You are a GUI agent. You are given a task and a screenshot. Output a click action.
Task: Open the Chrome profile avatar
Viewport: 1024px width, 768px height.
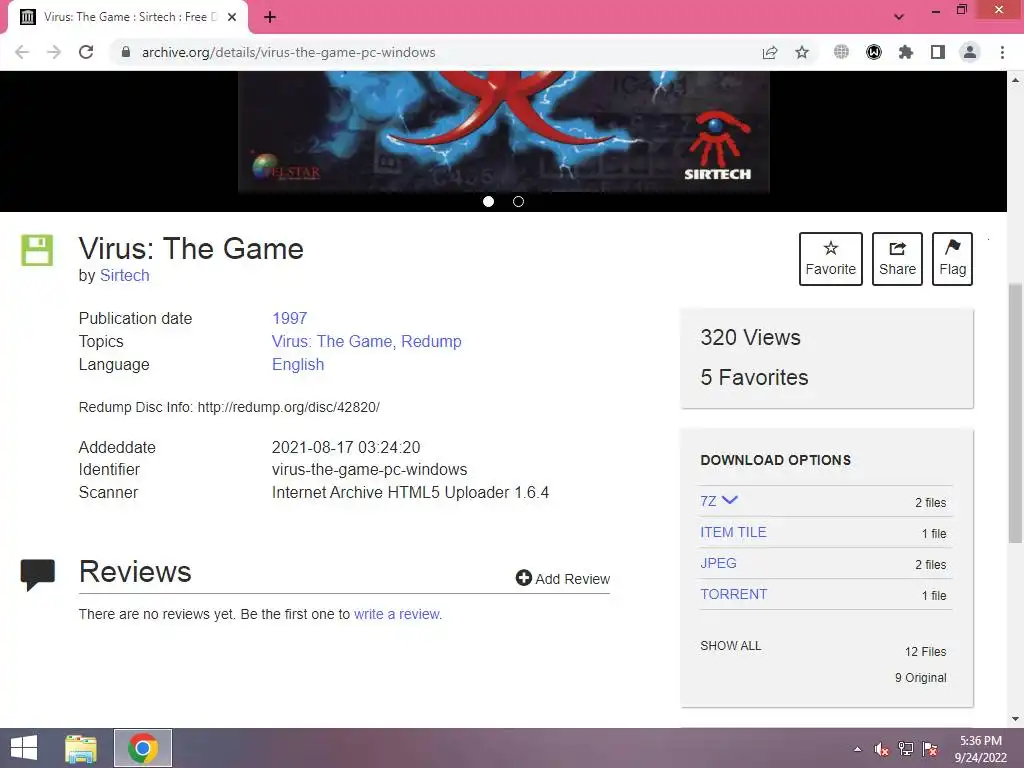click(x=970, y=52)
